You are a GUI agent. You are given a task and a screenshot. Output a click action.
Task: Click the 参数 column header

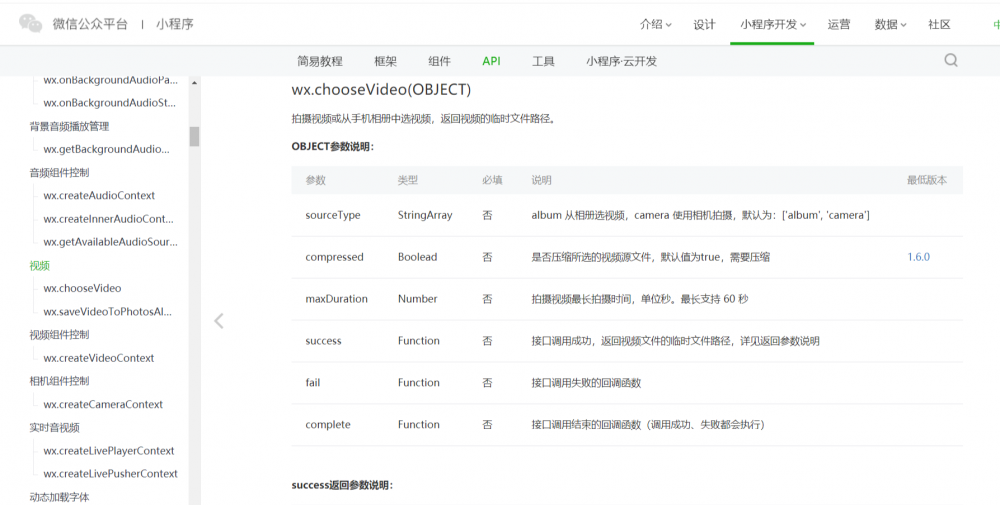point(316,180)
